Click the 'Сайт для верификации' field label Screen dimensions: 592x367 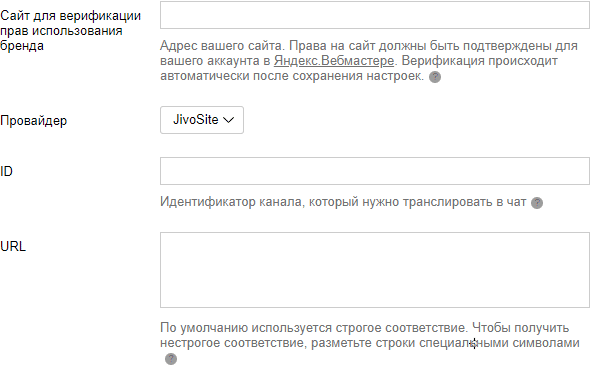pyautogui.click(x=71, y=16)
